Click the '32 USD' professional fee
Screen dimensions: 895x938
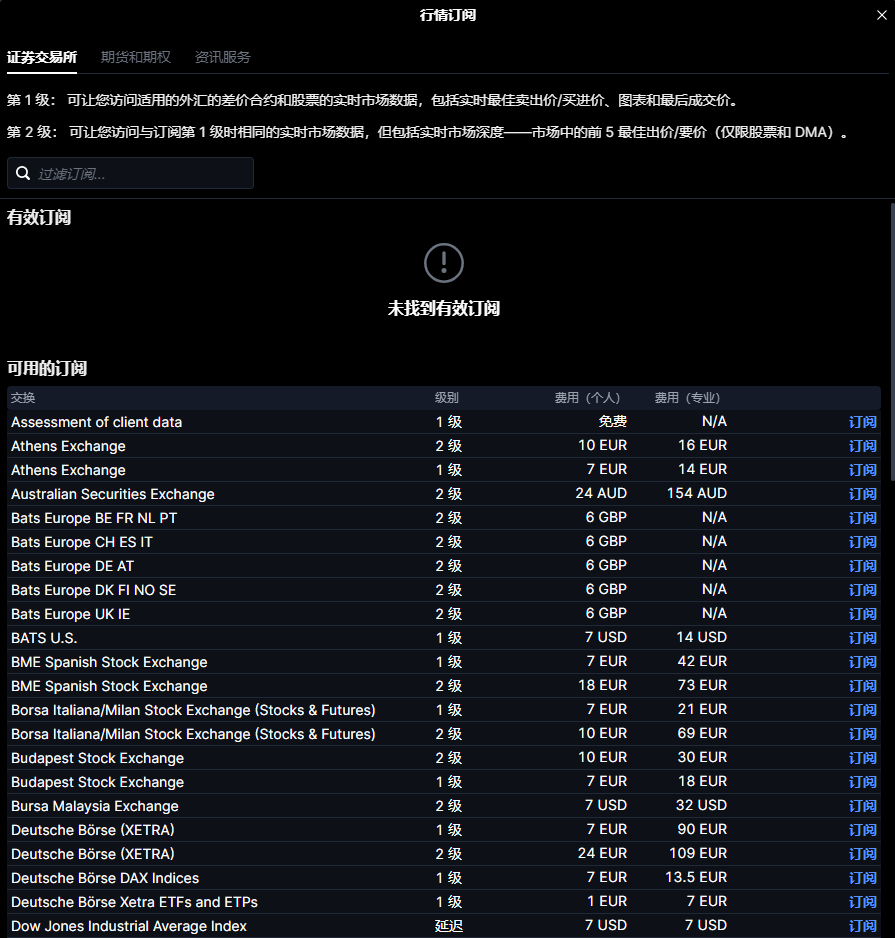click(x=701, y=806)
